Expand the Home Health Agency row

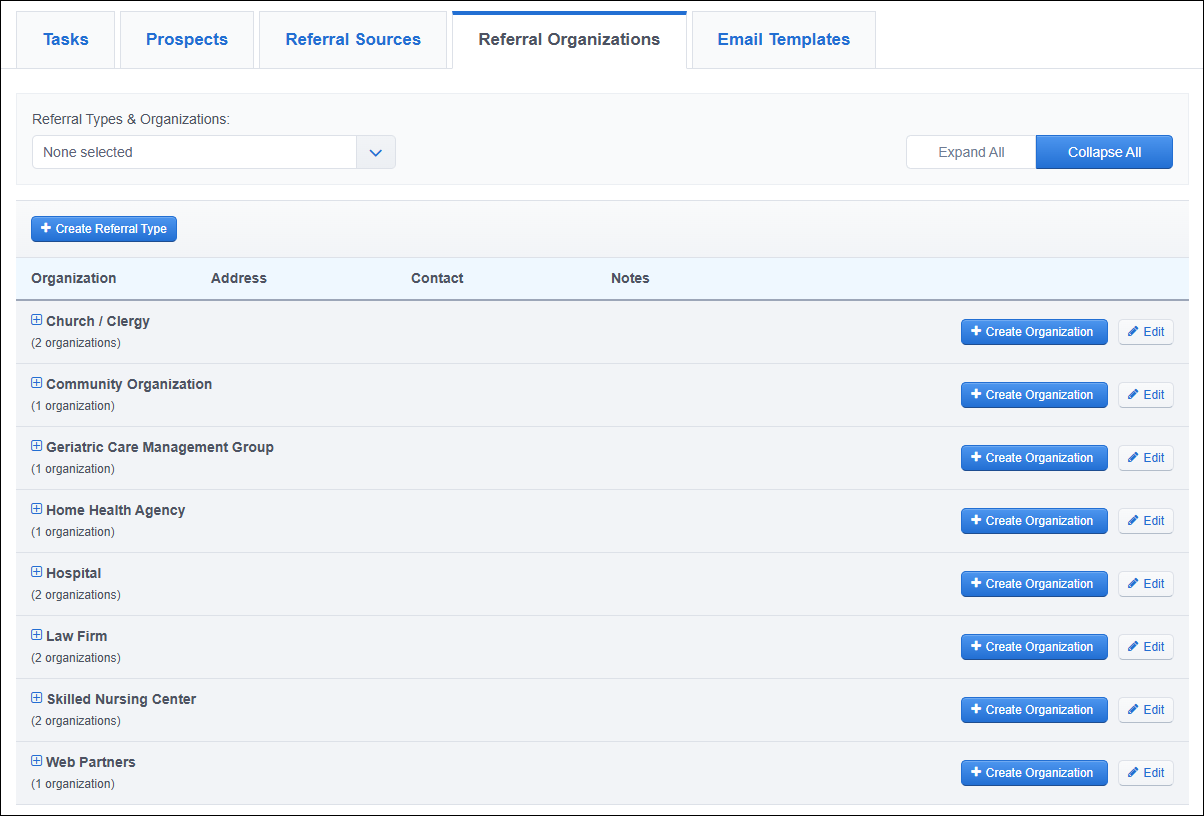37,509
